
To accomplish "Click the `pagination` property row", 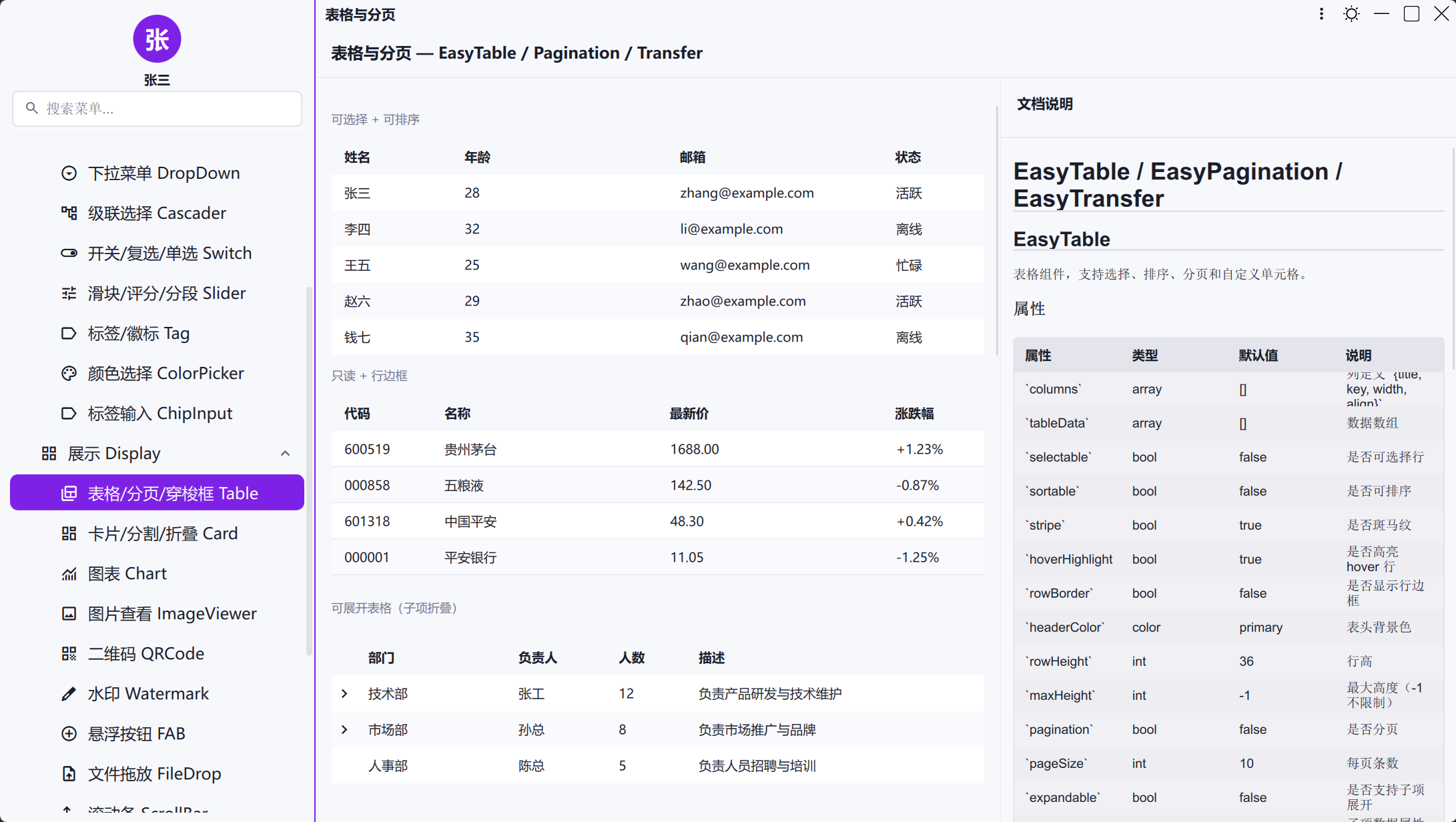I will tap(1228, 729).
